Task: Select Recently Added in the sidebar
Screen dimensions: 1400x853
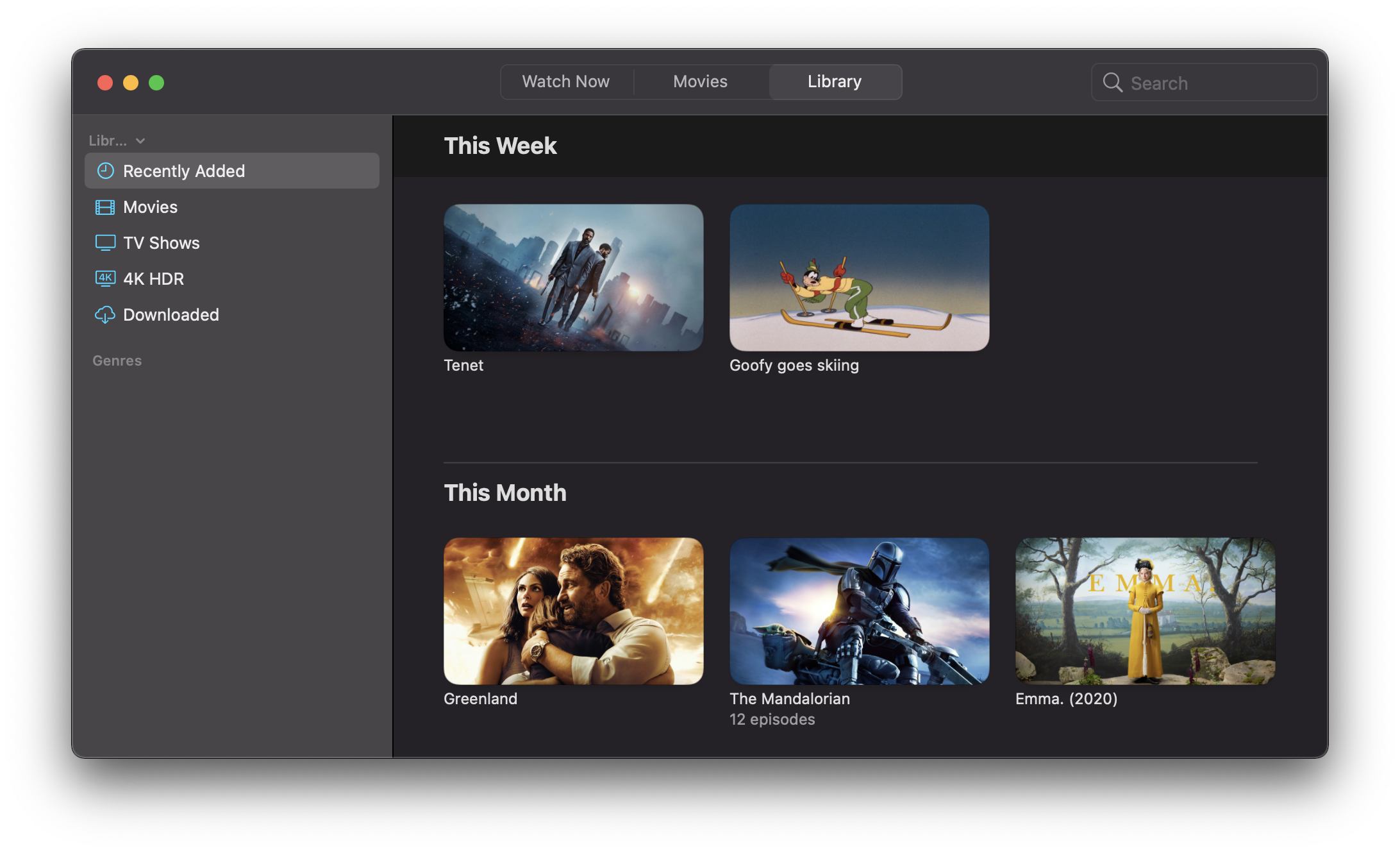Action: [232, 171]
